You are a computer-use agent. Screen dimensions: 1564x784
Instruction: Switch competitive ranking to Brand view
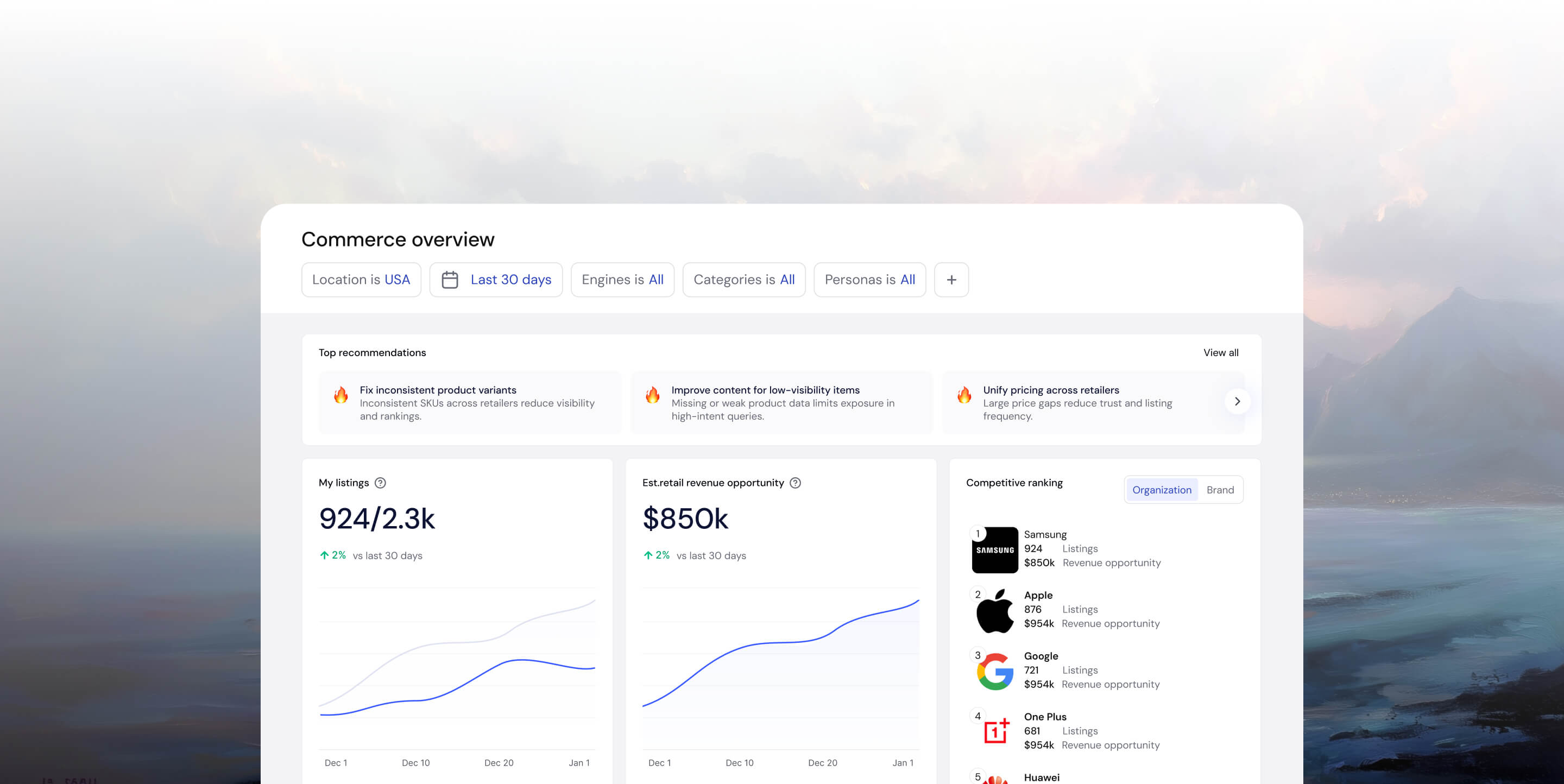[1220, 490]
